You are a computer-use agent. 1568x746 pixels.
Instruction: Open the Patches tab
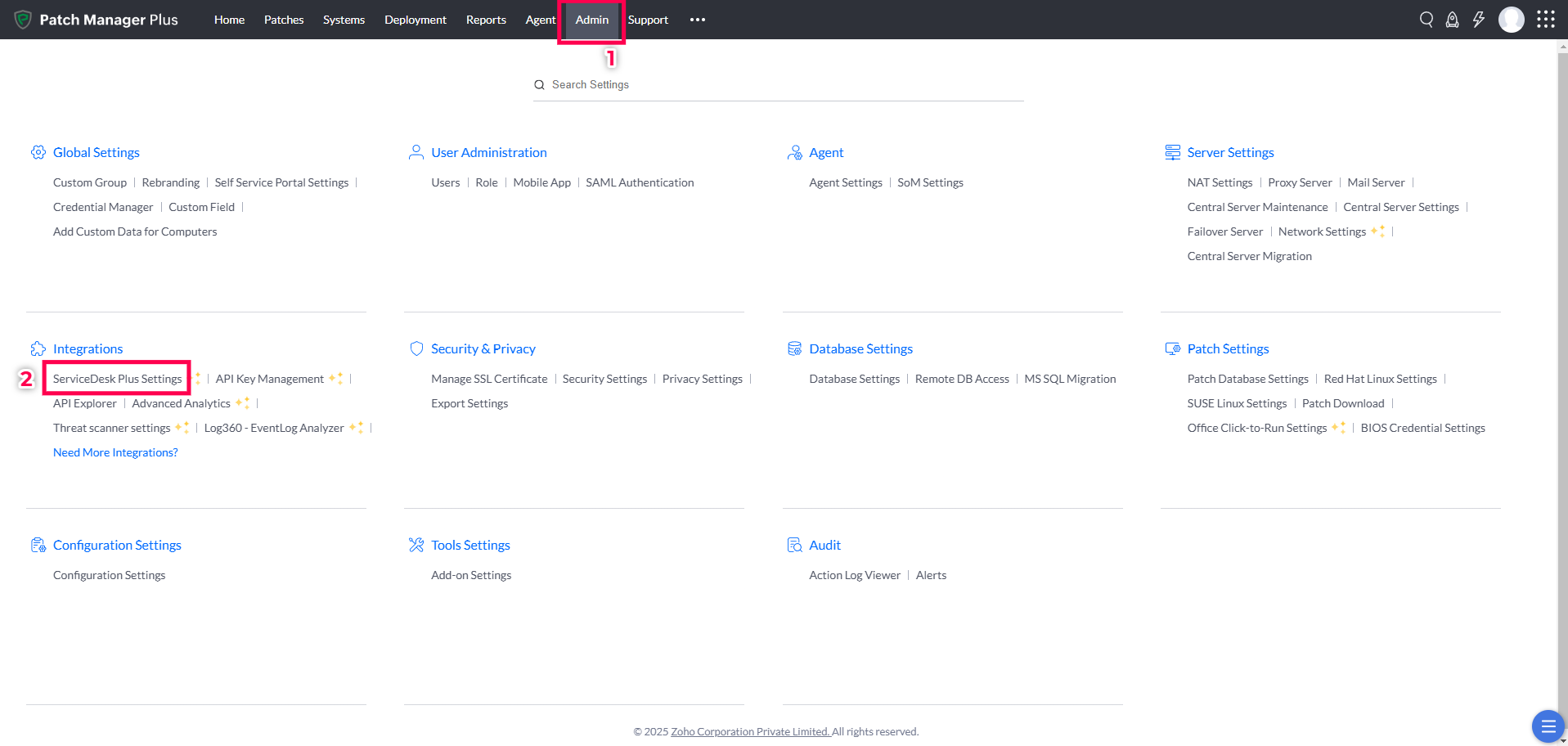(x=284, y=20)
